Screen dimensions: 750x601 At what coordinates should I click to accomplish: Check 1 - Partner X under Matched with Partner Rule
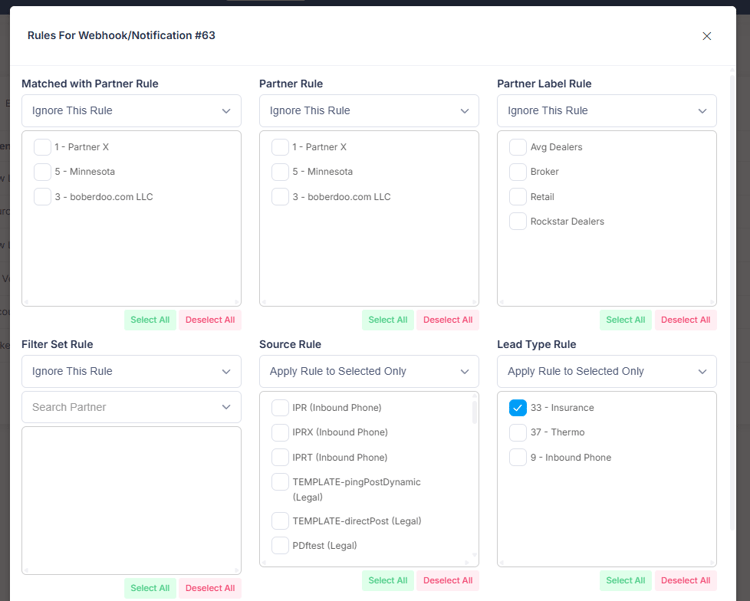(x=42, y=147)
